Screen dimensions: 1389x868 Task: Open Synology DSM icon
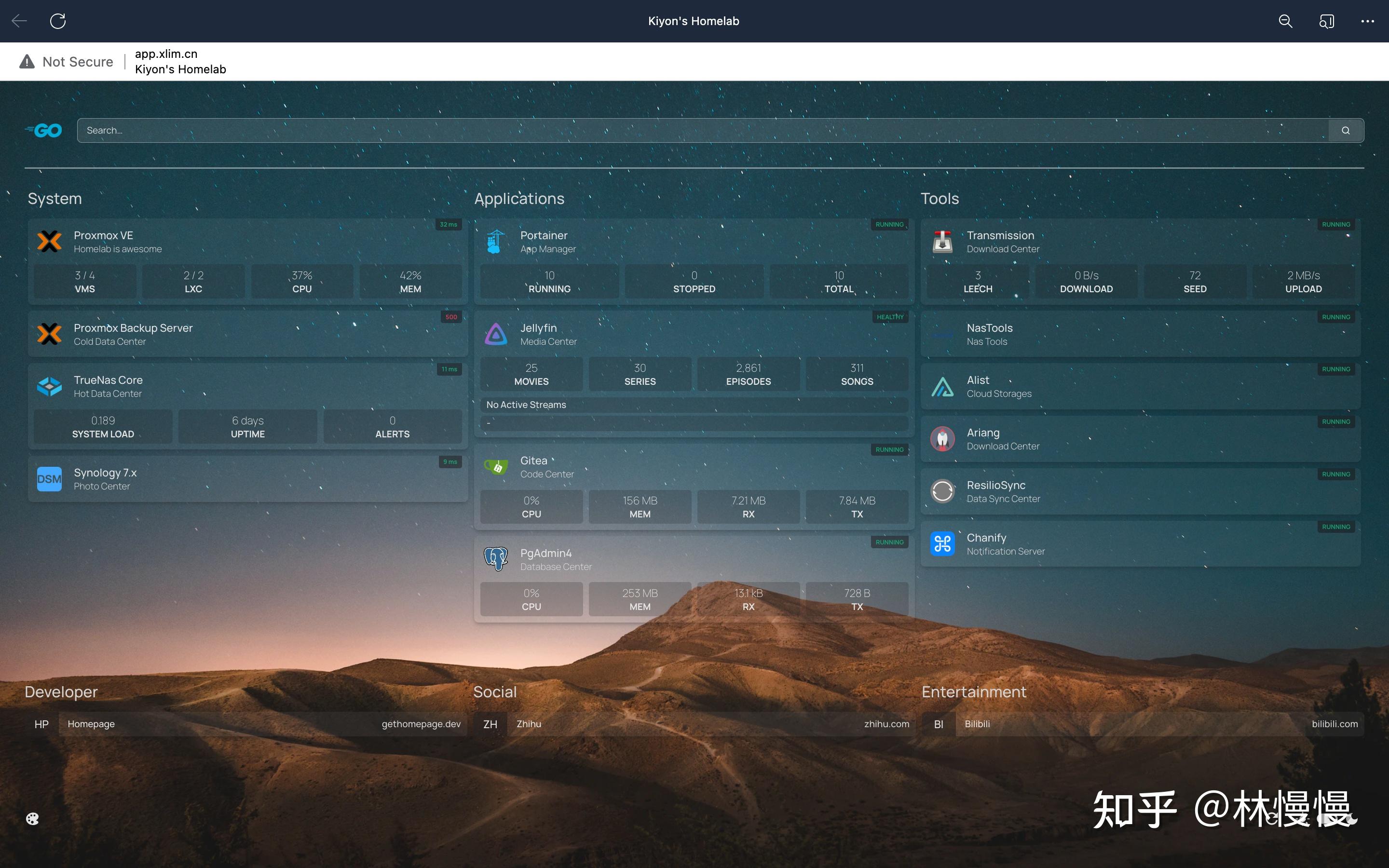pos(49,479)
